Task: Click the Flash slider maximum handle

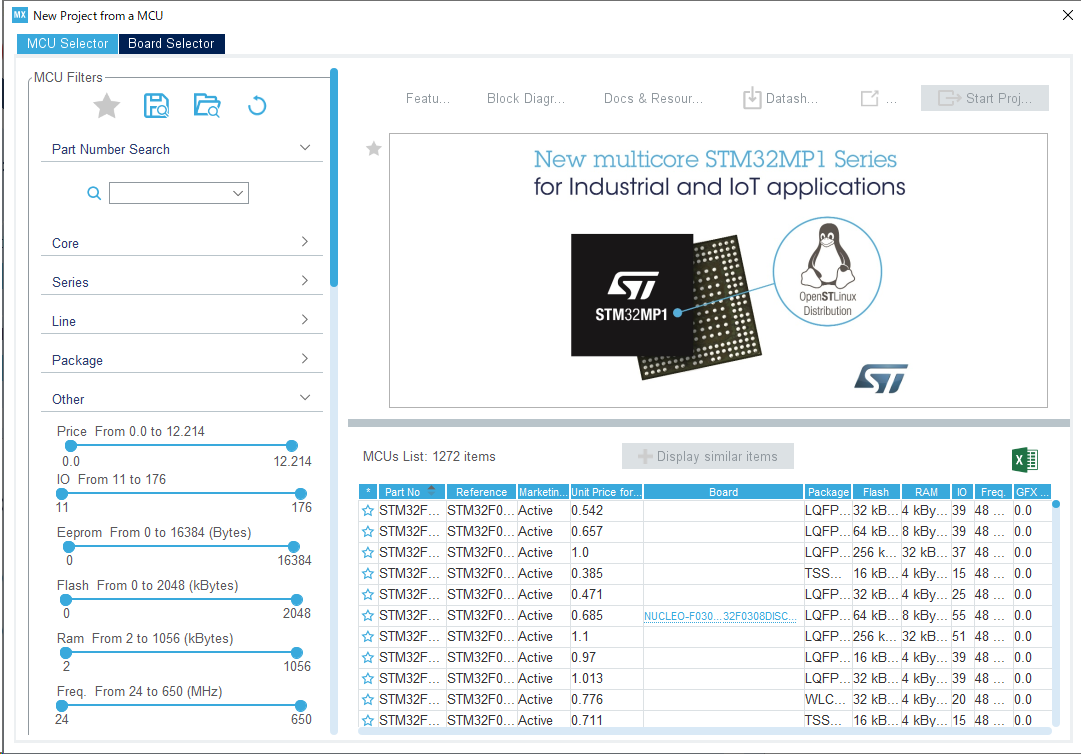Action: tap(296, 600)
